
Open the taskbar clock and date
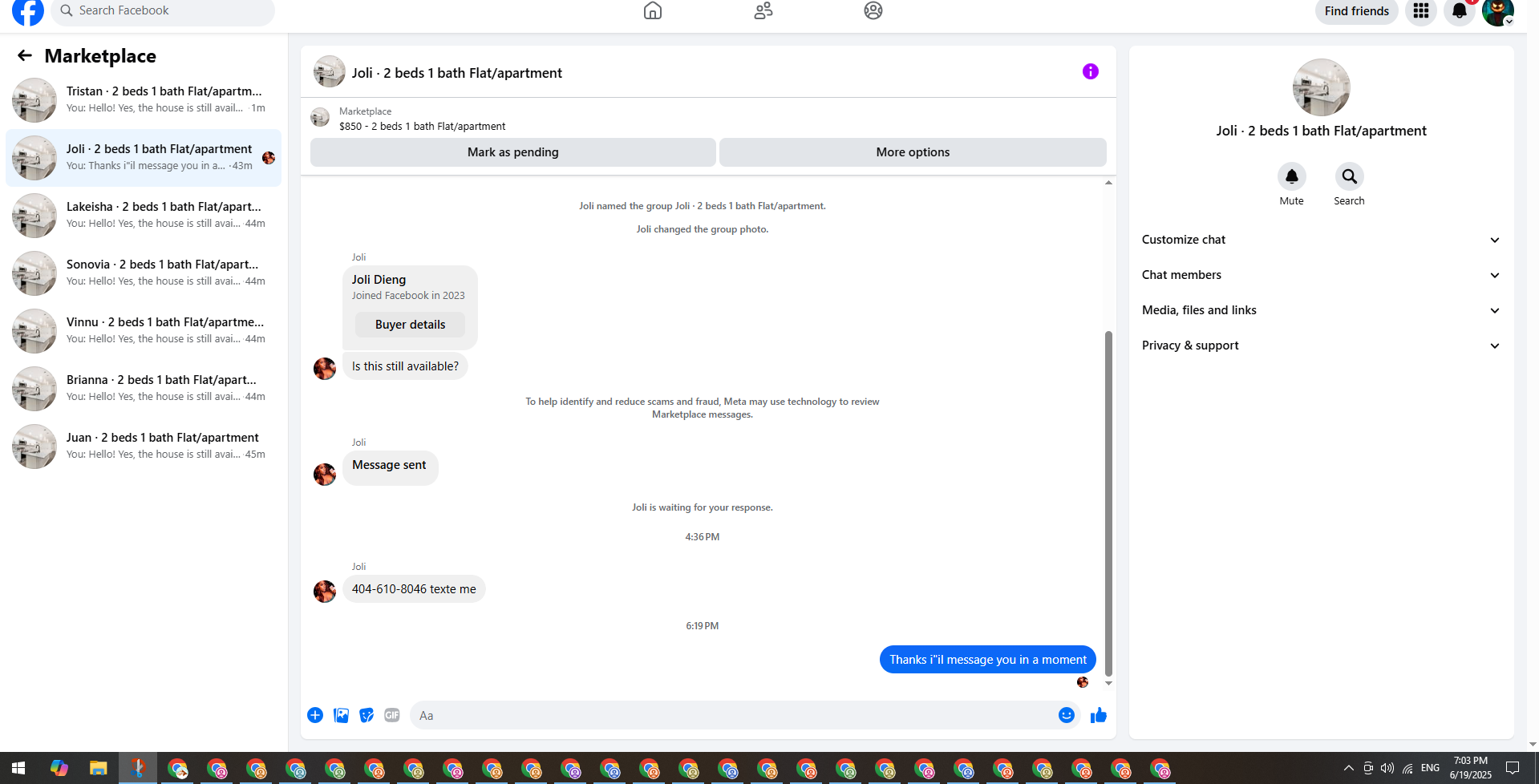click(1471, 768)
